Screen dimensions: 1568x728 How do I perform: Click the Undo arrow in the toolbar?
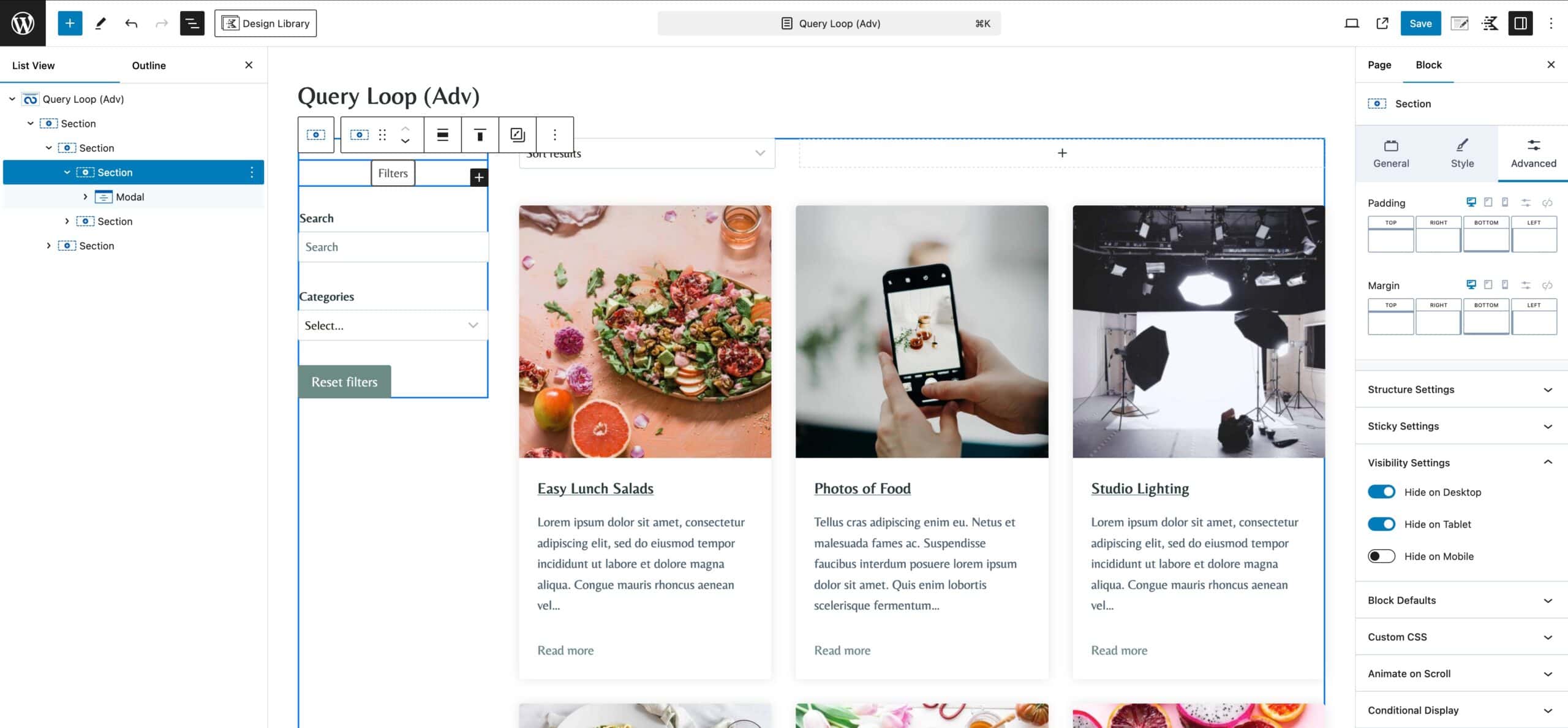[x=130, y=23]
